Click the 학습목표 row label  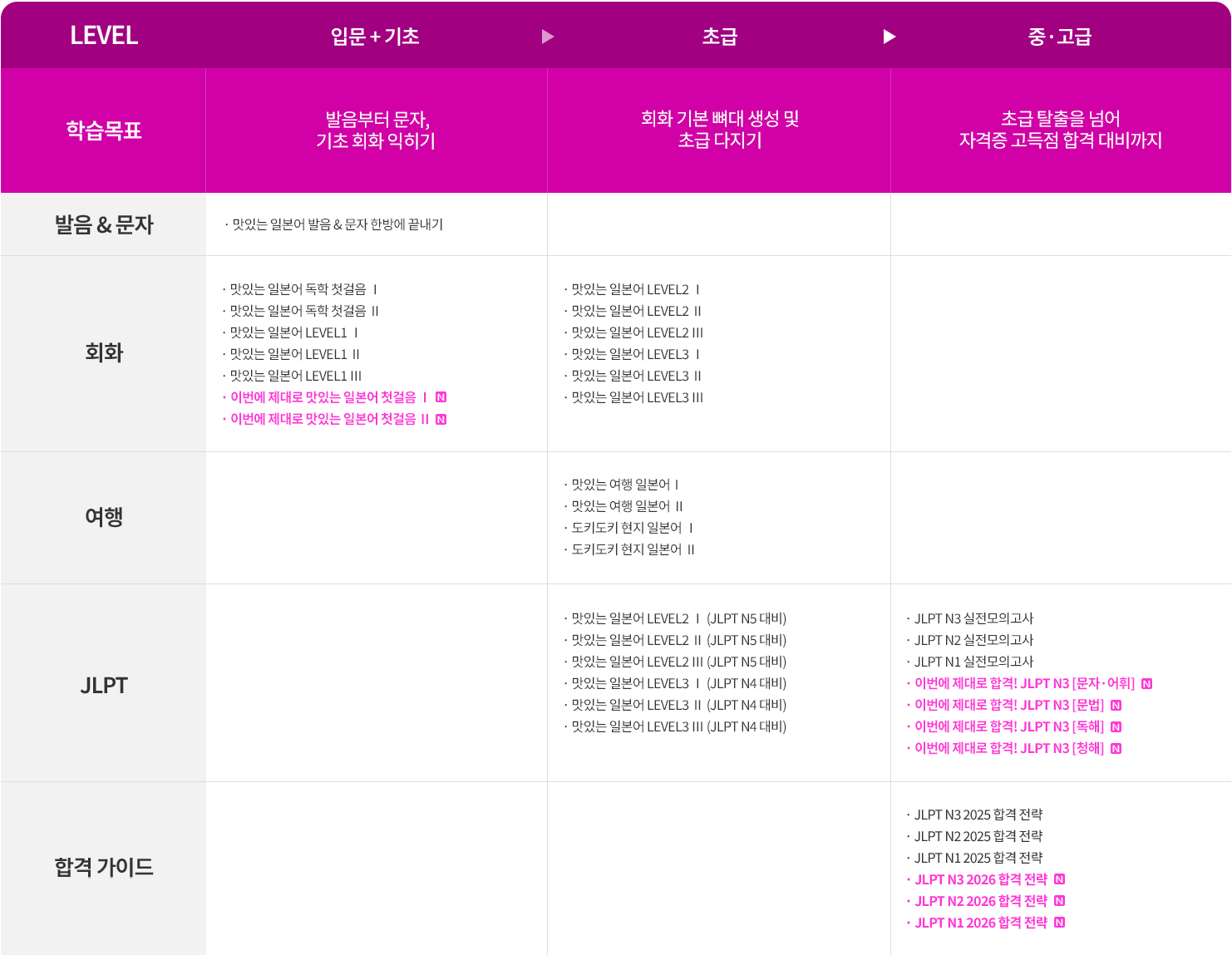[104, 130]
